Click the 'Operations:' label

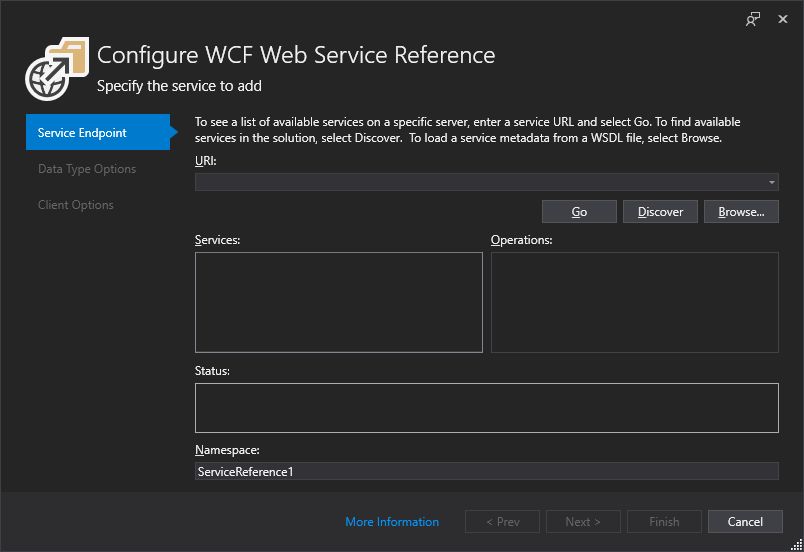click(x=521, y=240)
